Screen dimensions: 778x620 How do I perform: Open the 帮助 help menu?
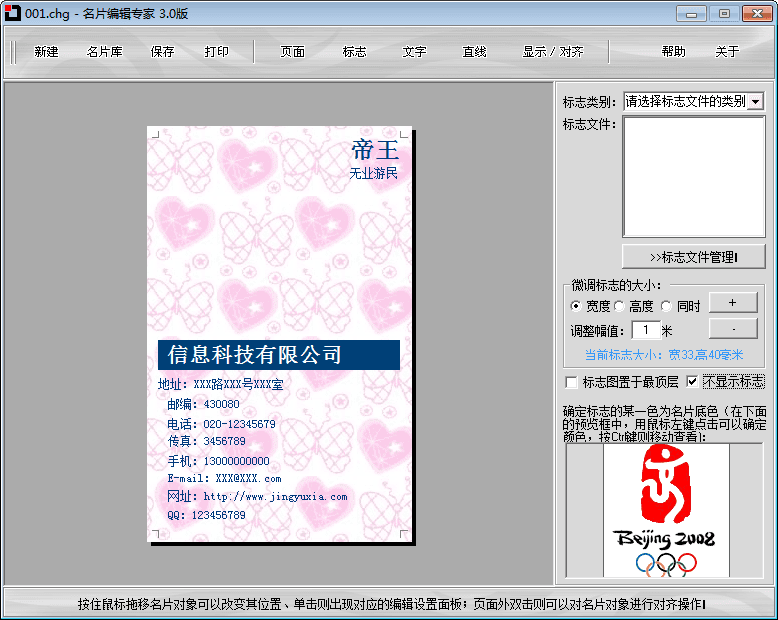click(673, 52)
